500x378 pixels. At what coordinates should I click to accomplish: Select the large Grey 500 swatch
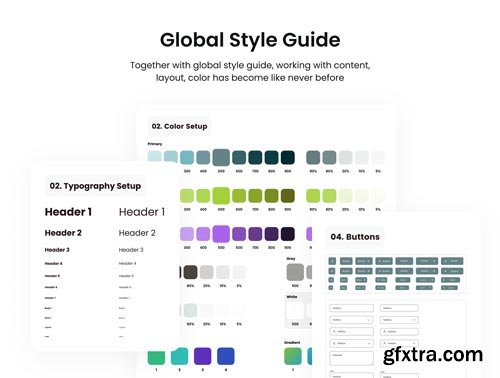pyautogui.click(x=295, y=272)
